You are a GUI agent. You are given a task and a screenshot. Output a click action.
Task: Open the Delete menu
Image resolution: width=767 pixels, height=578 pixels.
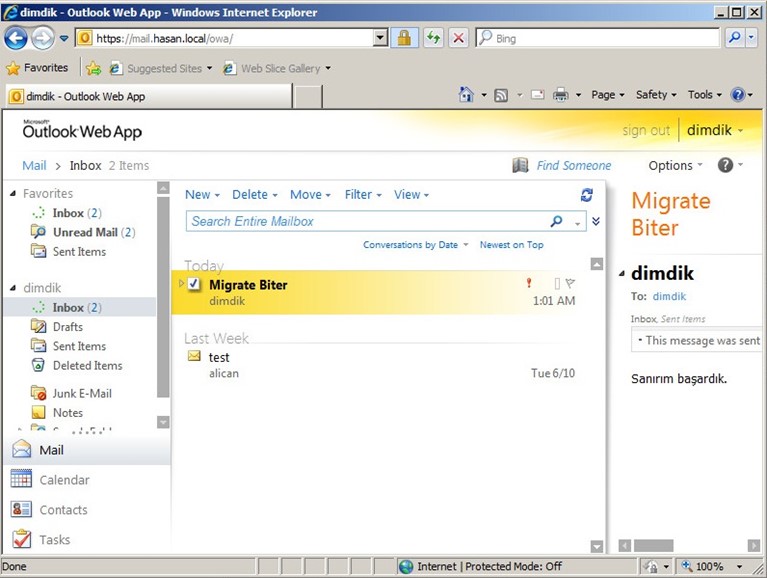tap(255, 195)
